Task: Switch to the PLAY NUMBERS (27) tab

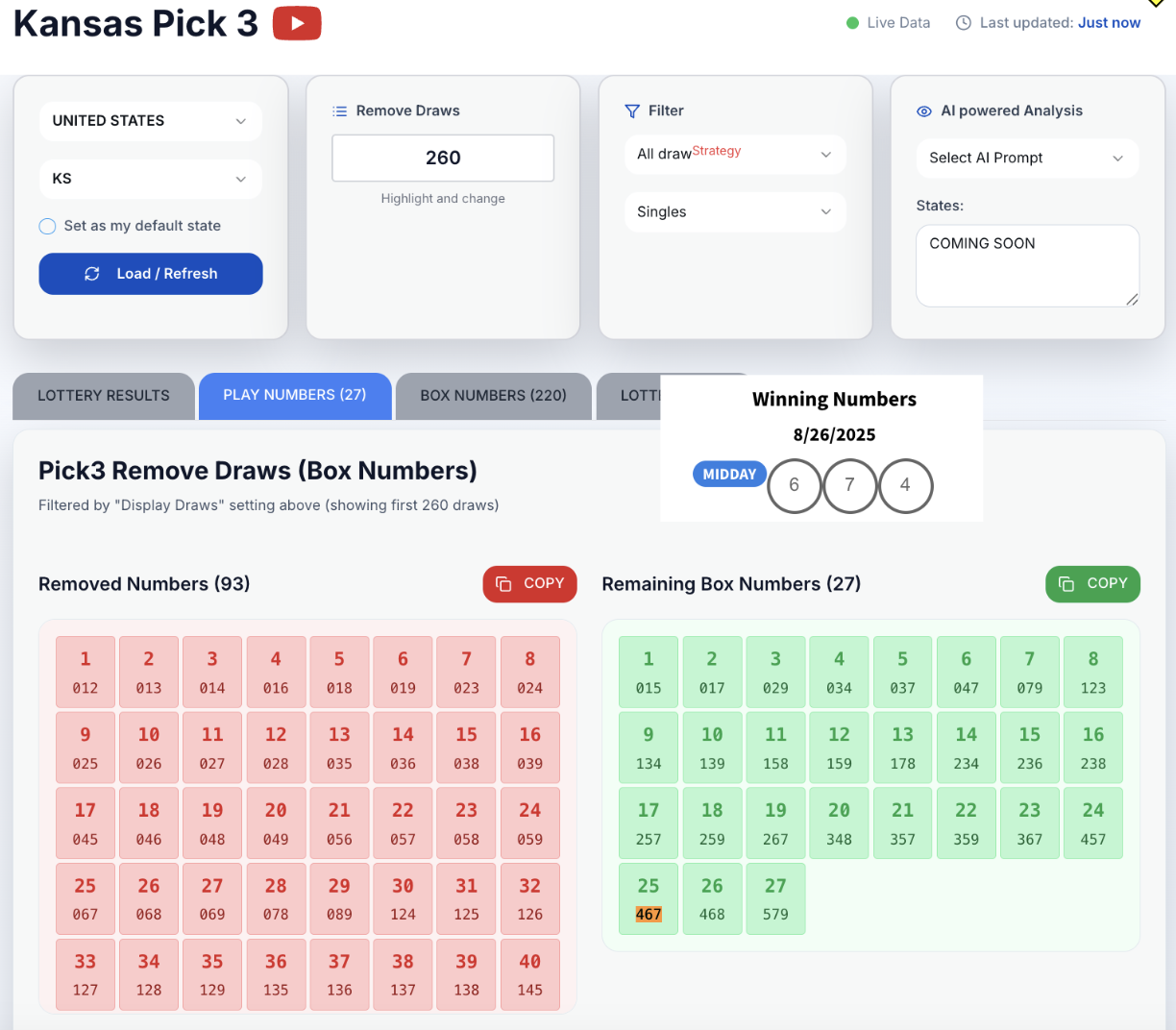Action: click(x=295, y=396)
